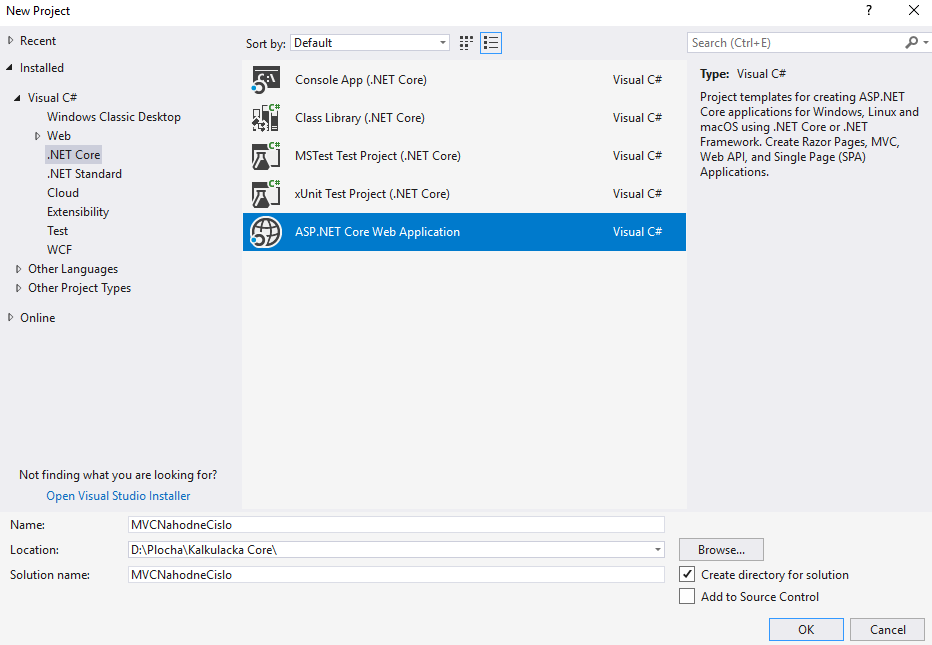Expand the Web node under Visual C#
The width and height of the screenshot is (932, 645).
tap(37, 136)
